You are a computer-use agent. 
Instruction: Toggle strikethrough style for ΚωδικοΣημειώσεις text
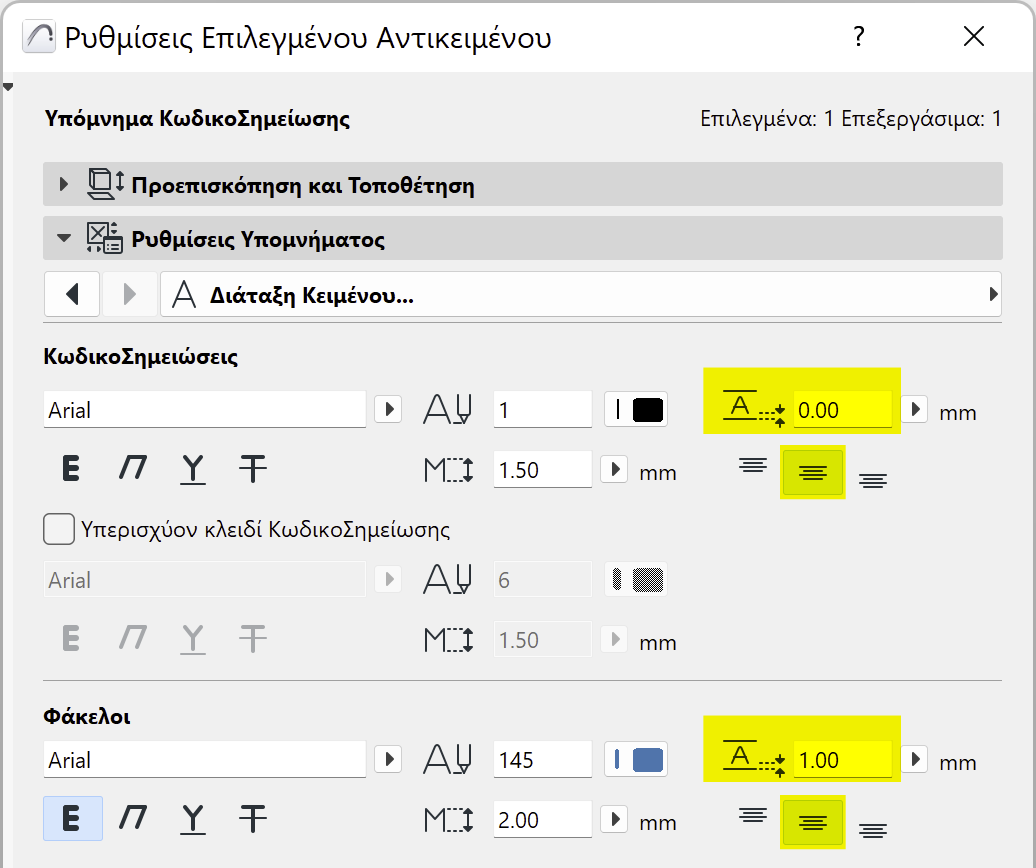coord(252,469)
